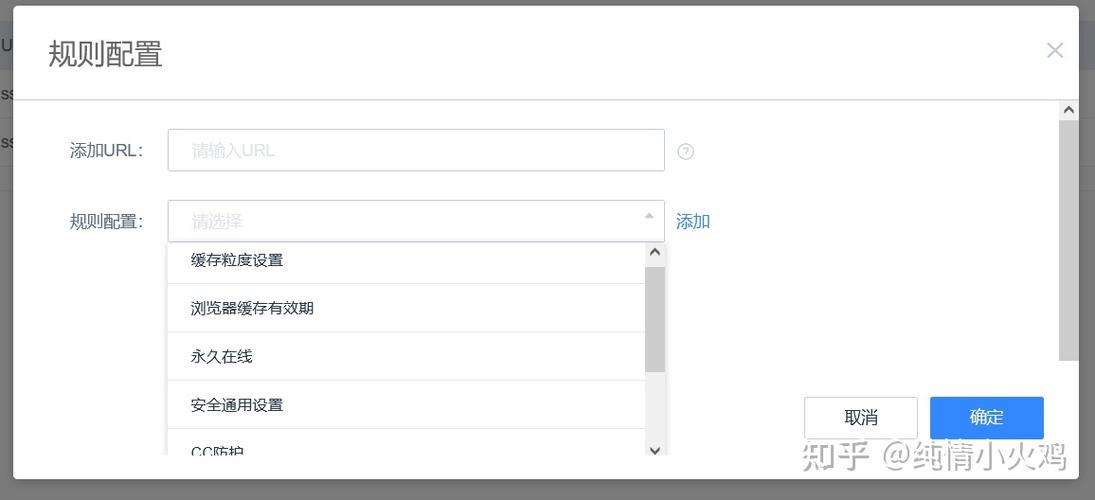The width and height of the screenshot is (1095, 500).
Task: Open the 请选择 rule configuration combo box
Action: pyautogui.click(x=416, y=221)
